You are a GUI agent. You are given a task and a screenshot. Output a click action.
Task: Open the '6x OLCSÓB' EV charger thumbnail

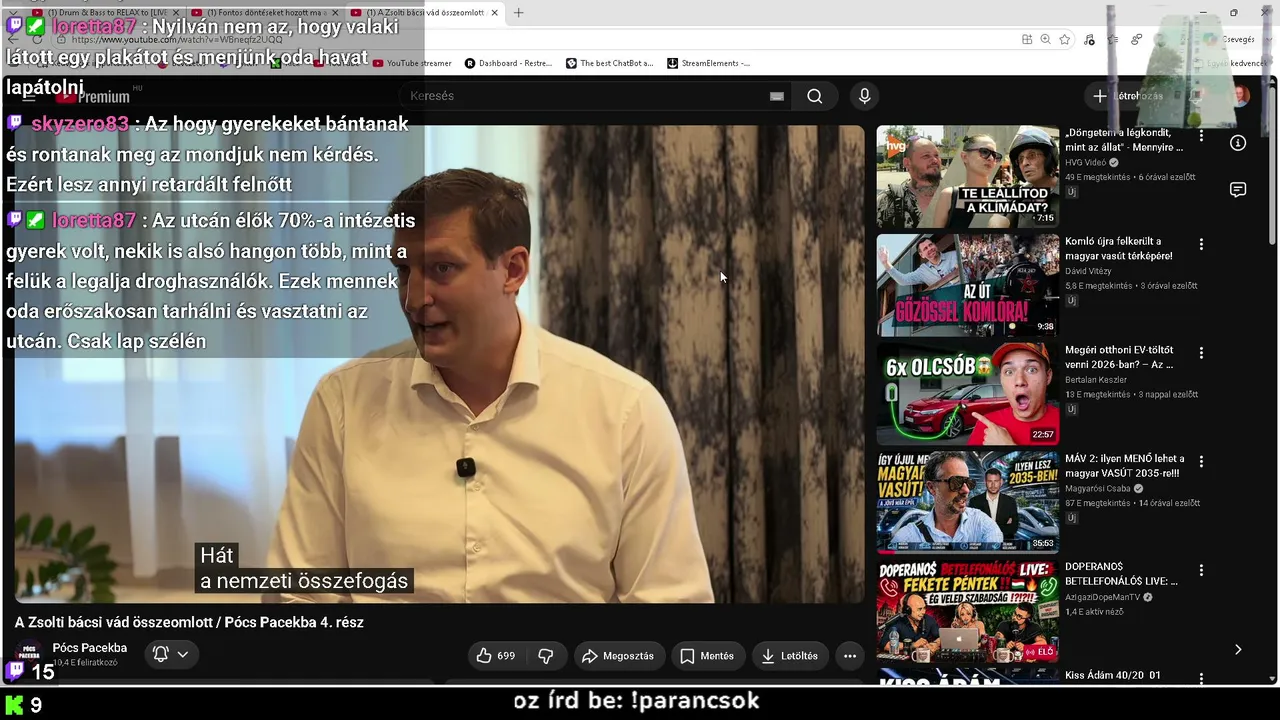(x=968, y=394)
